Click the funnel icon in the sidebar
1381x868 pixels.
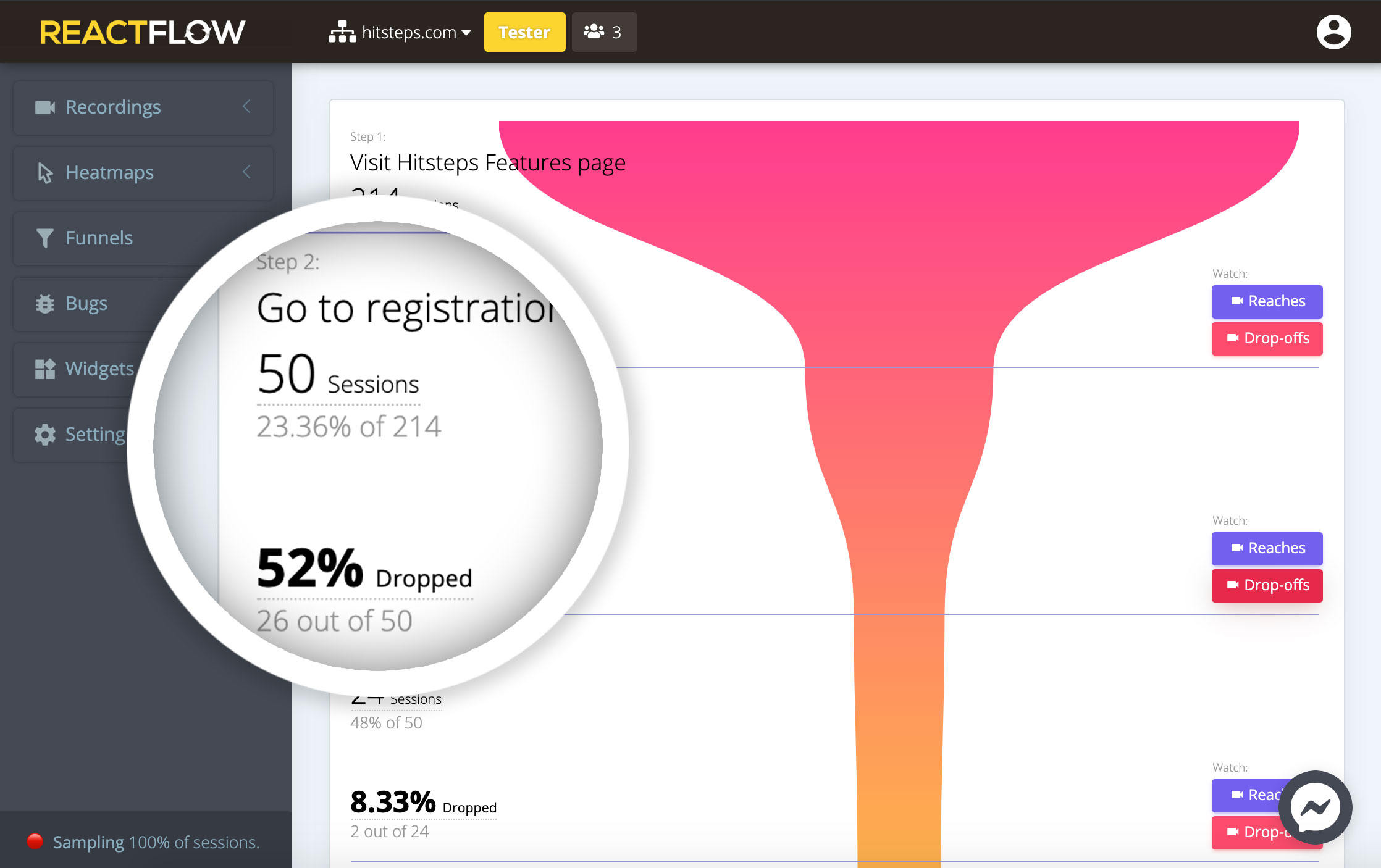[x=44, y=238]
